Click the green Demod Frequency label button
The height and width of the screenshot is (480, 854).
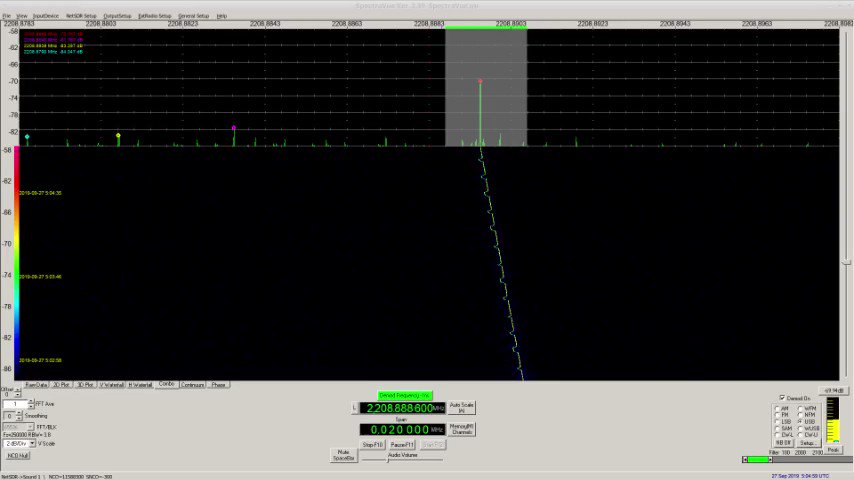(405, 396)
